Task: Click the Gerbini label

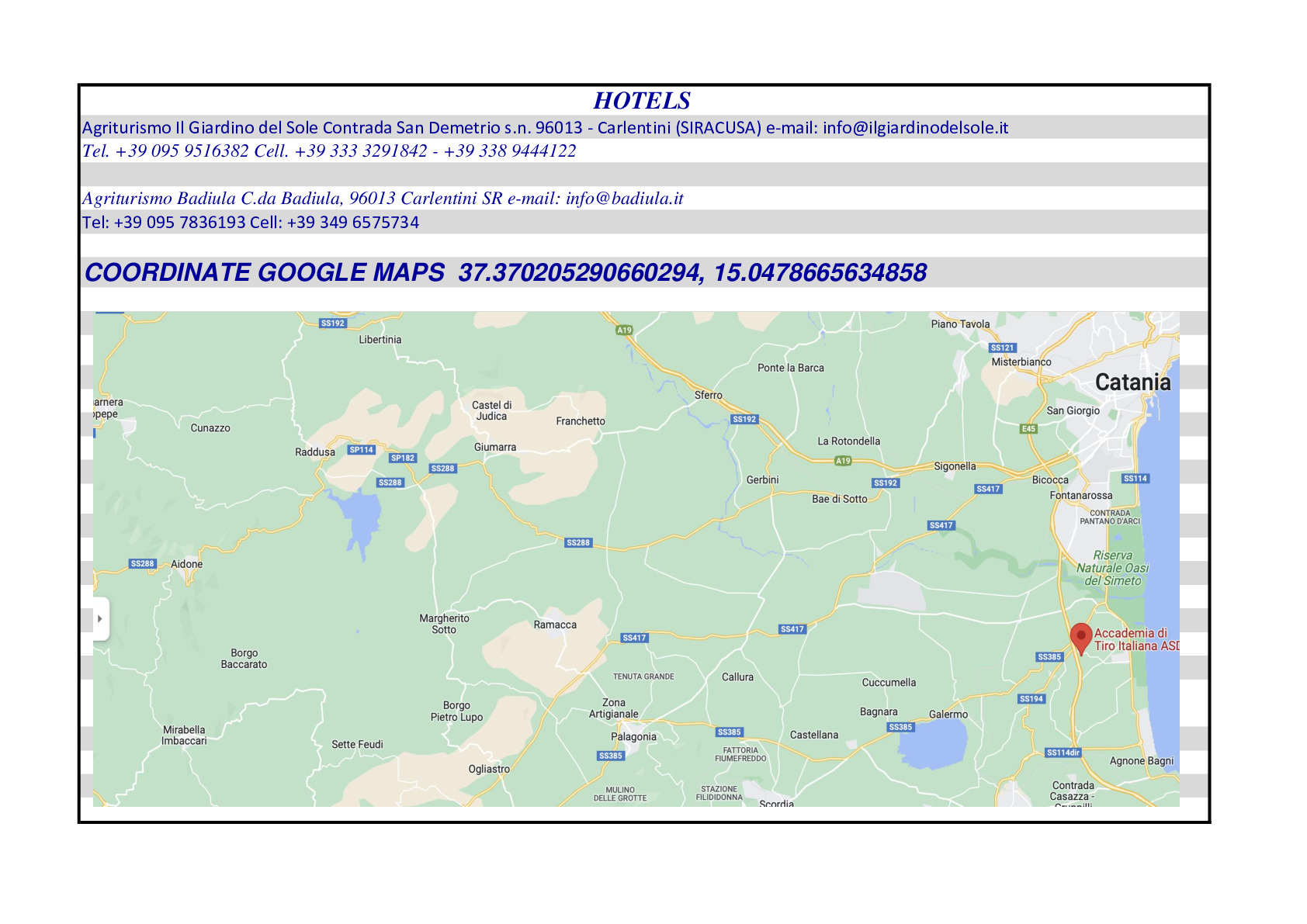Action: click(762, 480)
